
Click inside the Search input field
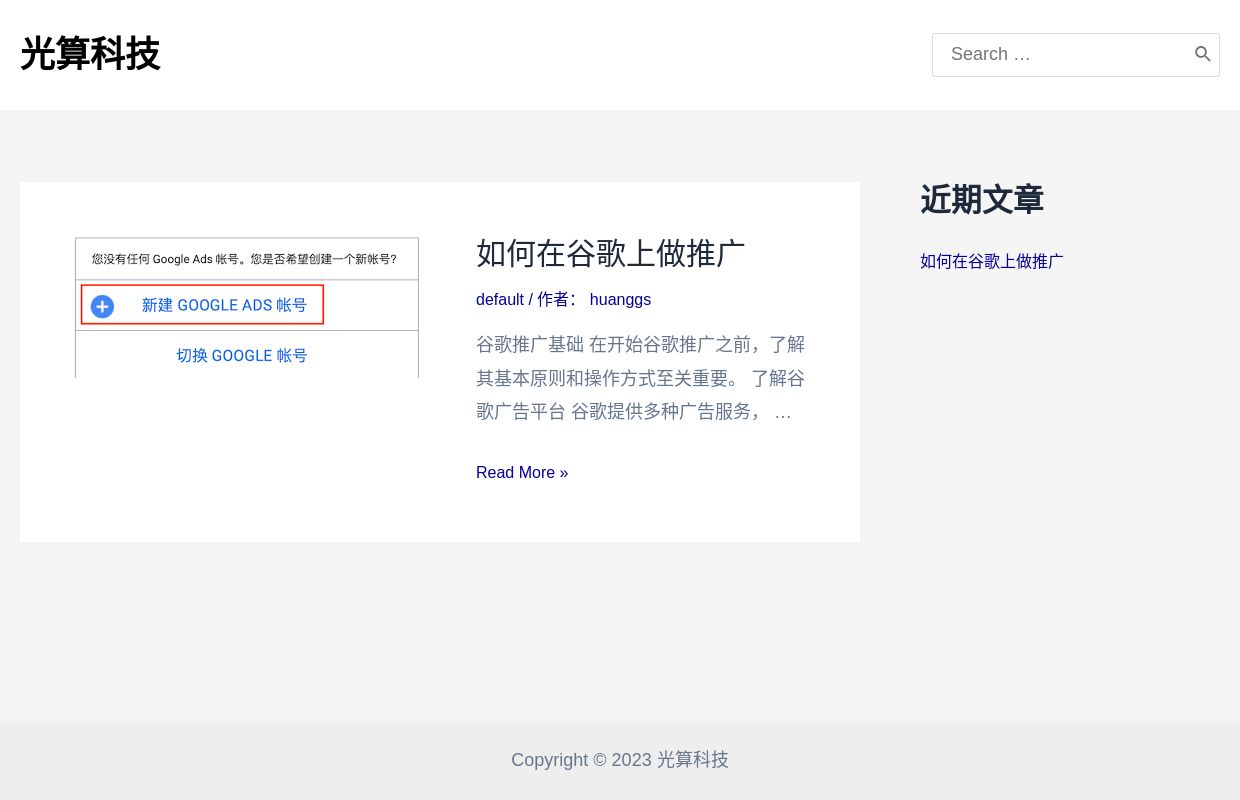pos(1060,54)
